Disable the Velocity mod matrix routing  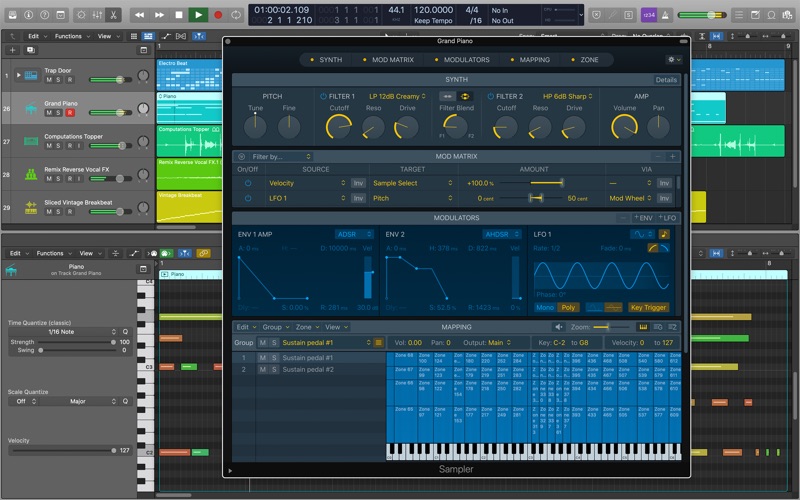tap(247, 183)
